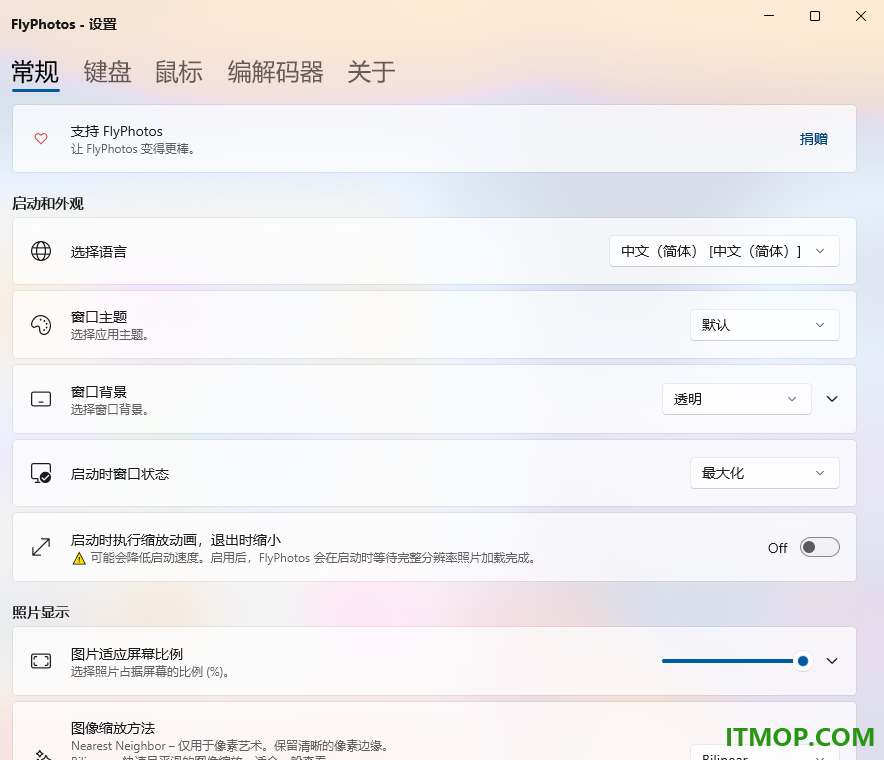Click the window icon for 窗口背景
This screenshot has width=884, height=760.
(x=41, y=399)
